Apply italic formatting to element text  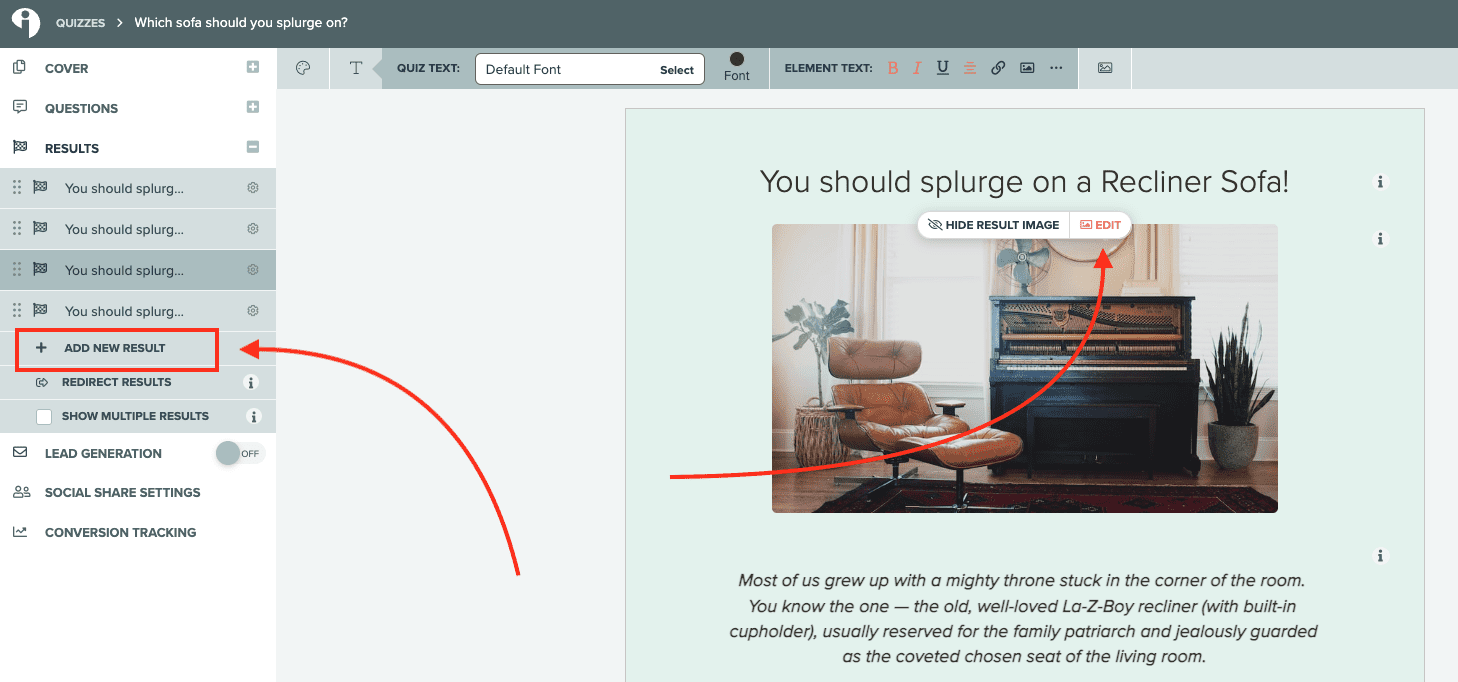917,68
